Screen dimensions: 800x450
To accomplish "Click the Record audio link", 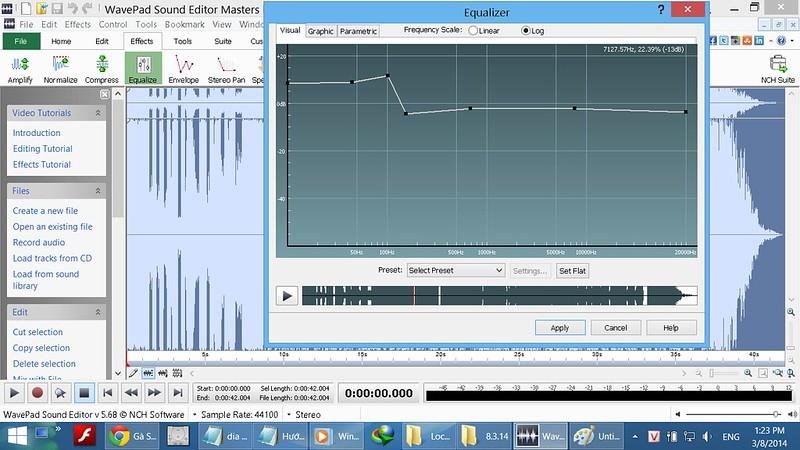I will pos(39,242).
